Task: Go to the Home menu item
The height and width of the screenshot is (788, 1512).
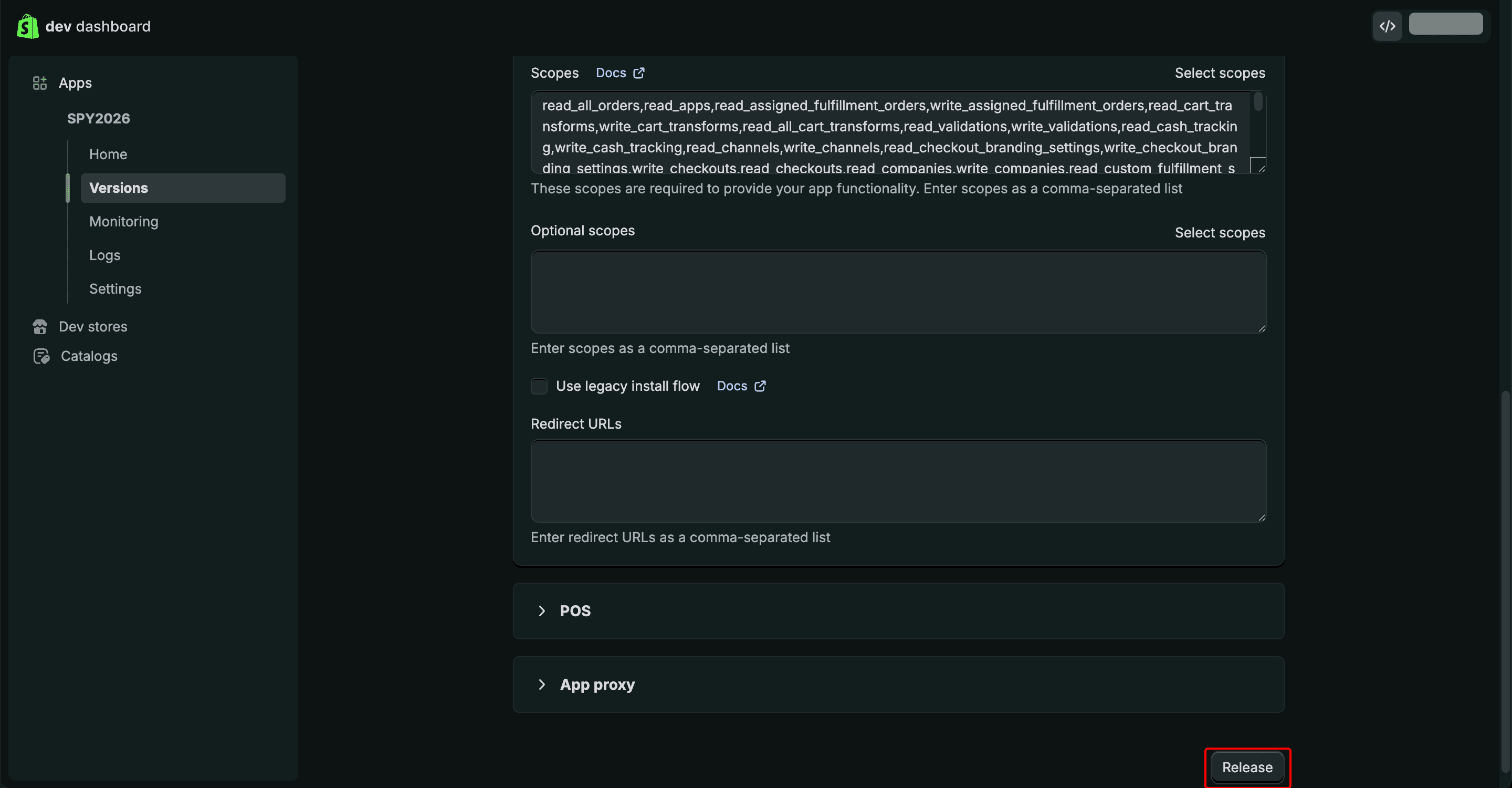Action: [x=108, y=154]
